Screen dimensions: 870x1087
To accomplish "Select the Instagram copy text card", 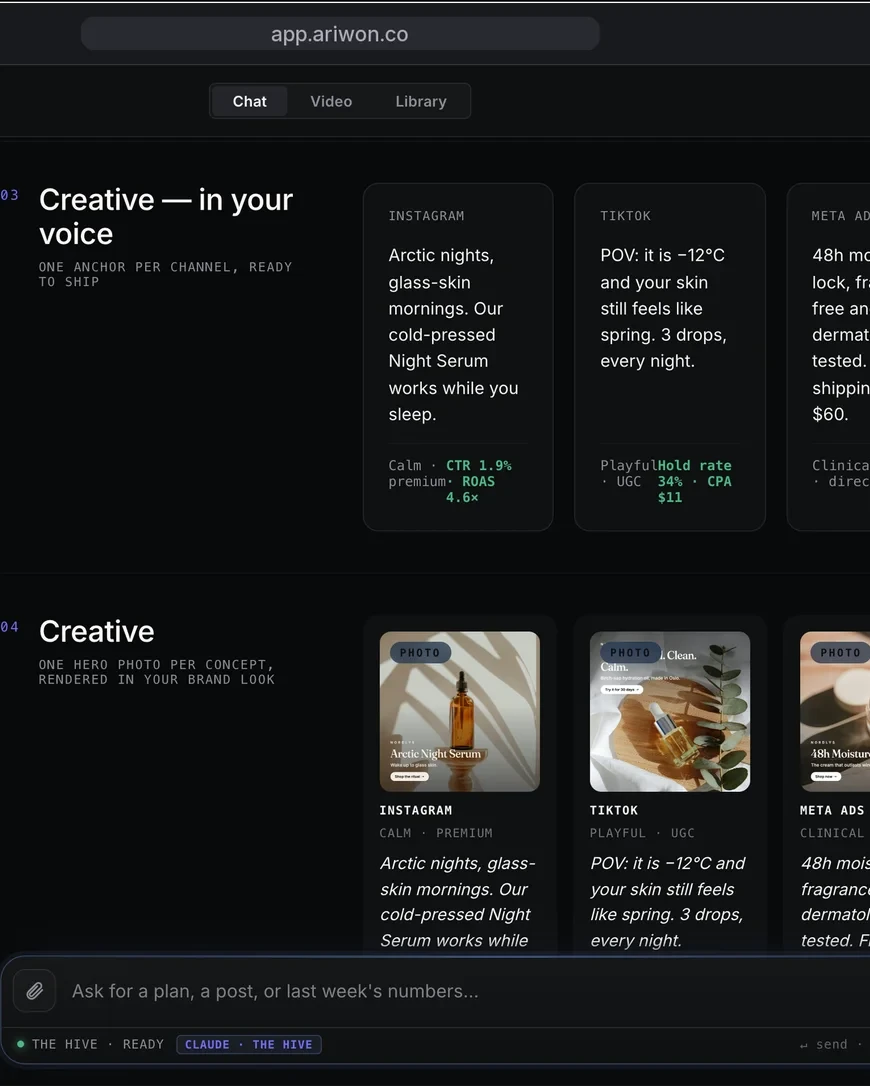I will 458,357.
